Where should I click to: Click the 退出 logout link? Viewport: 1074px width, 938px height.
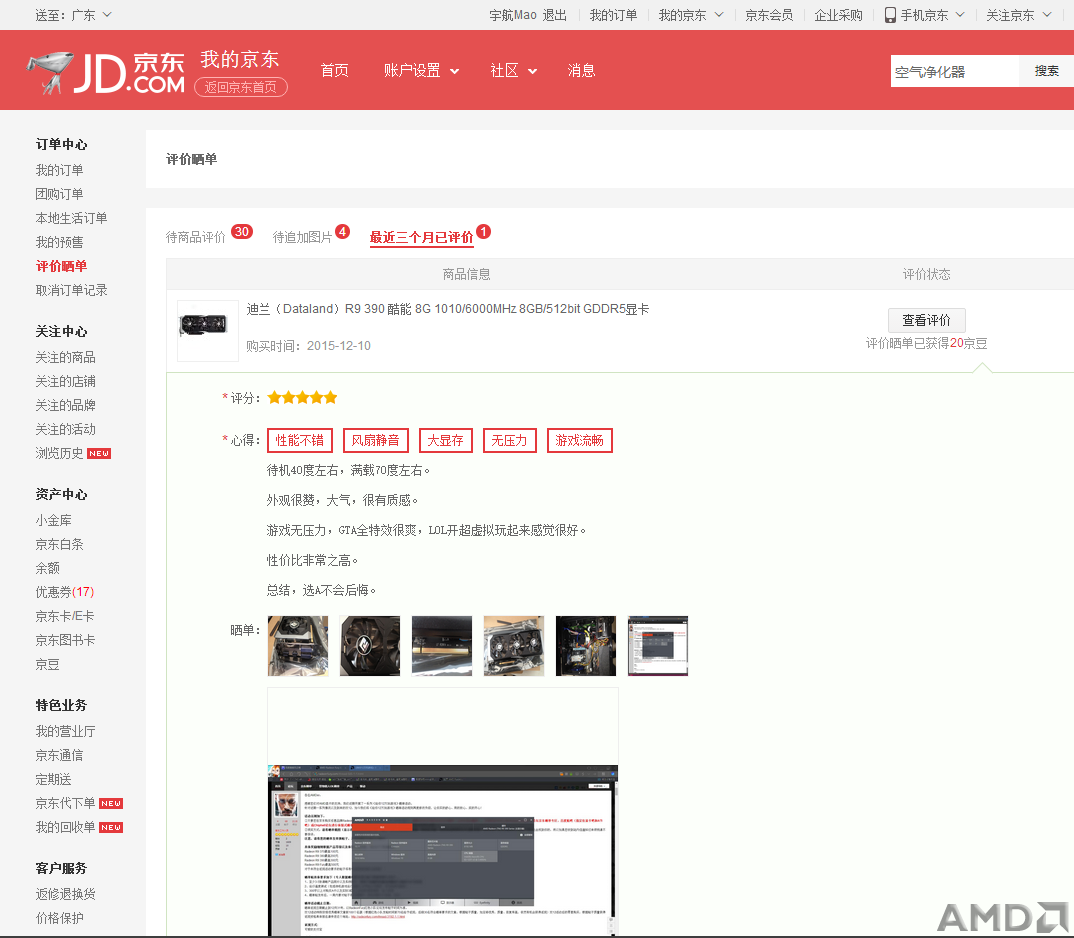[x=555, y=15]
